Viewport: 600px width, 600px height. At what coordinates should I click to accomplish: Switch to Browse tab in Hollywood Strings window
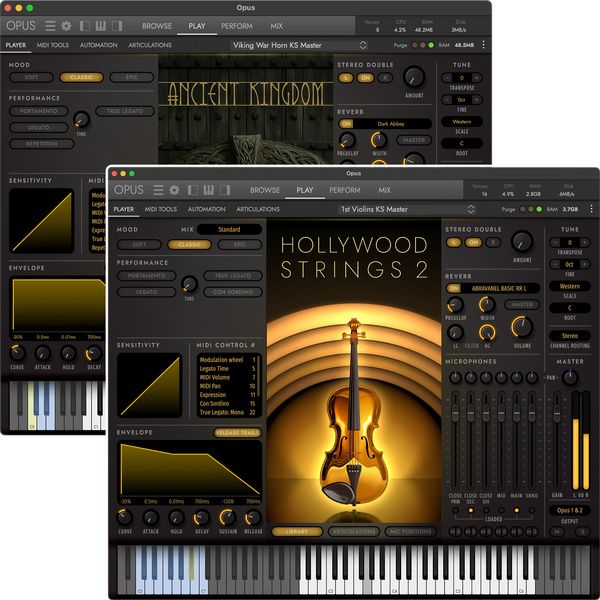(265, 190)
